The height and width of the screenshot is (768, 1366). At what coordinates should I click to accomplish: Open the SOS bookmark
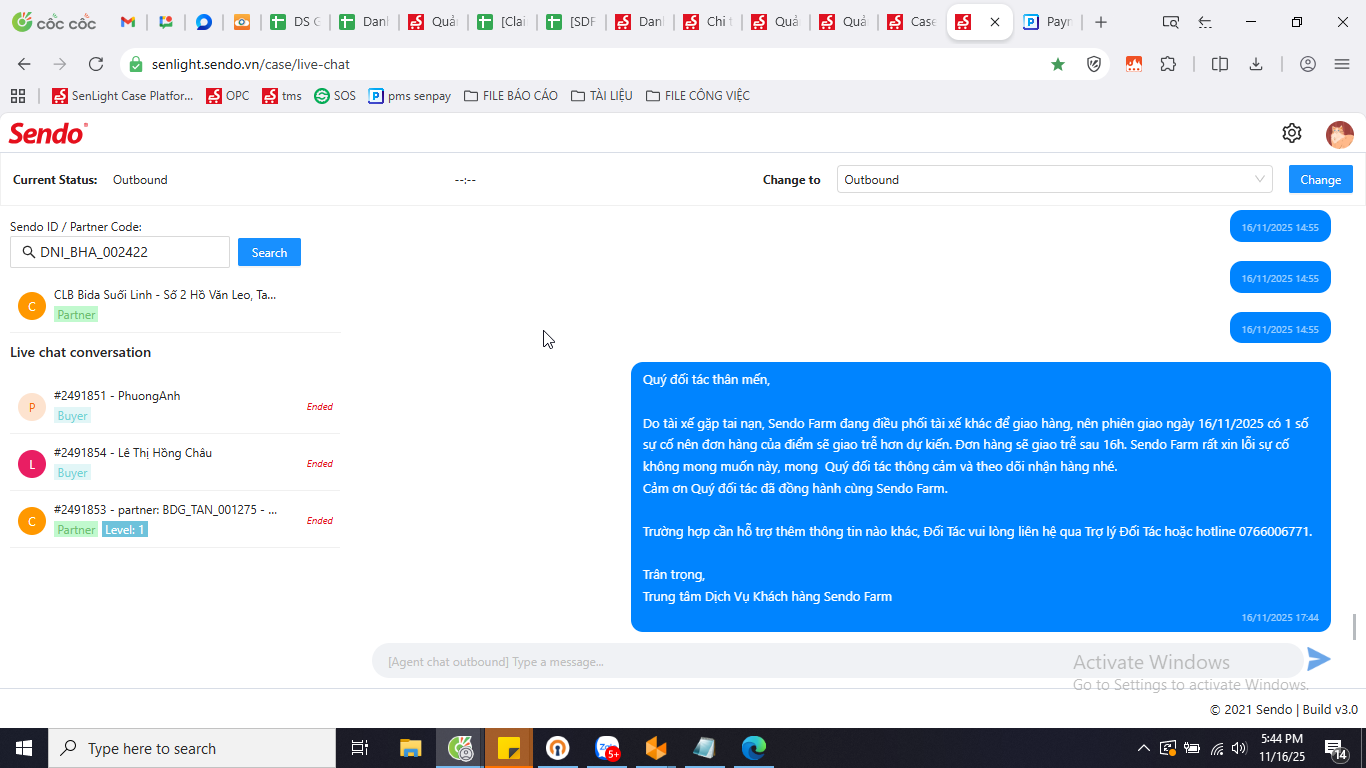(x=335, y=96)
